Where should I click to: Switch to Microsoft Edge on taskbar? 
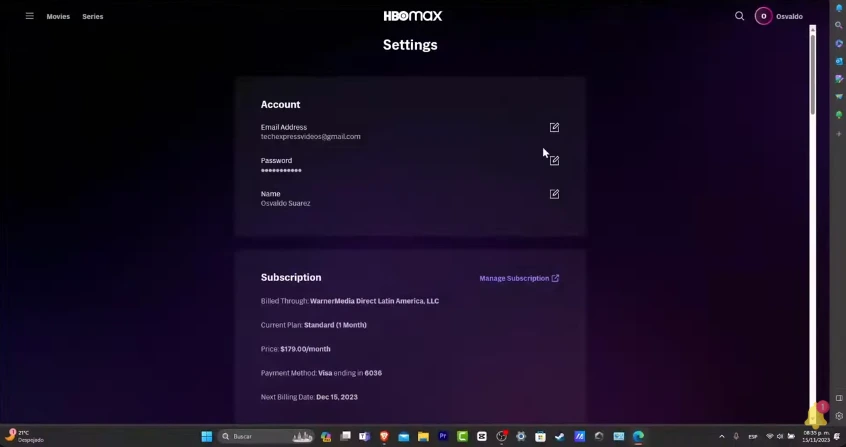click(638, 436)
